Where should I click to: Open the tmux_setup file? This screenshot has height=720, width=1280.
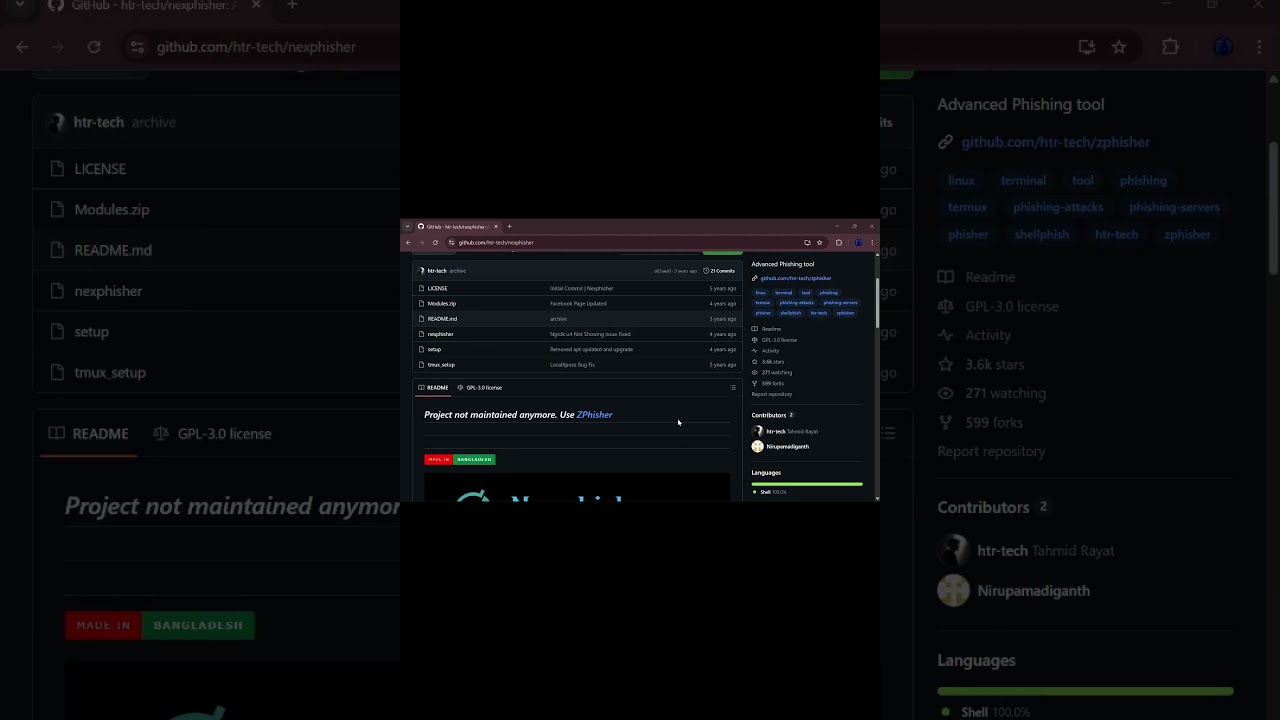[441, 365]
